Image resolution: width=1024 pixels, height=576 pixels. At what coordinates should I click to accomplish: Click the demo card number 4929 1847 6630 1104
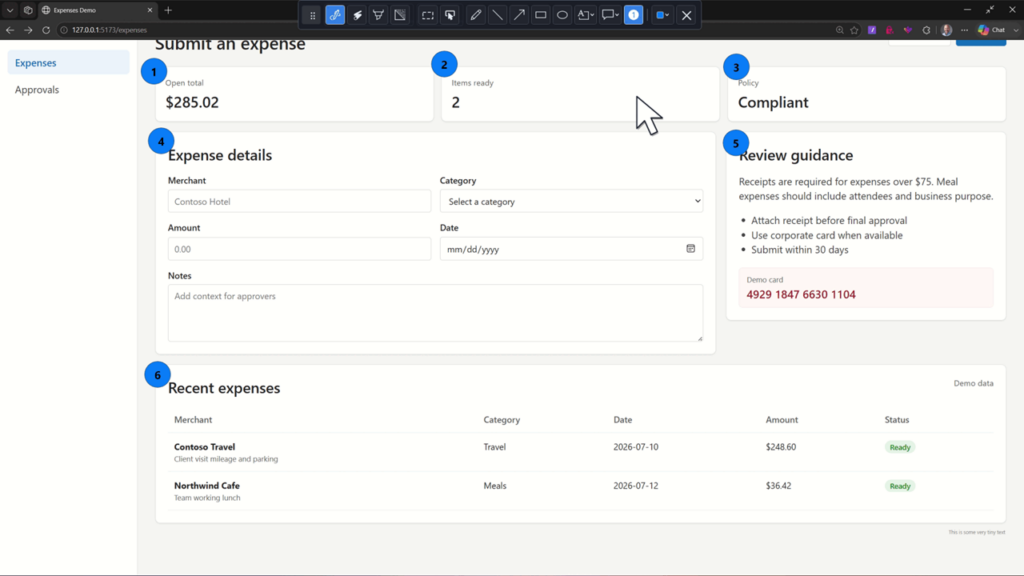[x=801, y=295]
